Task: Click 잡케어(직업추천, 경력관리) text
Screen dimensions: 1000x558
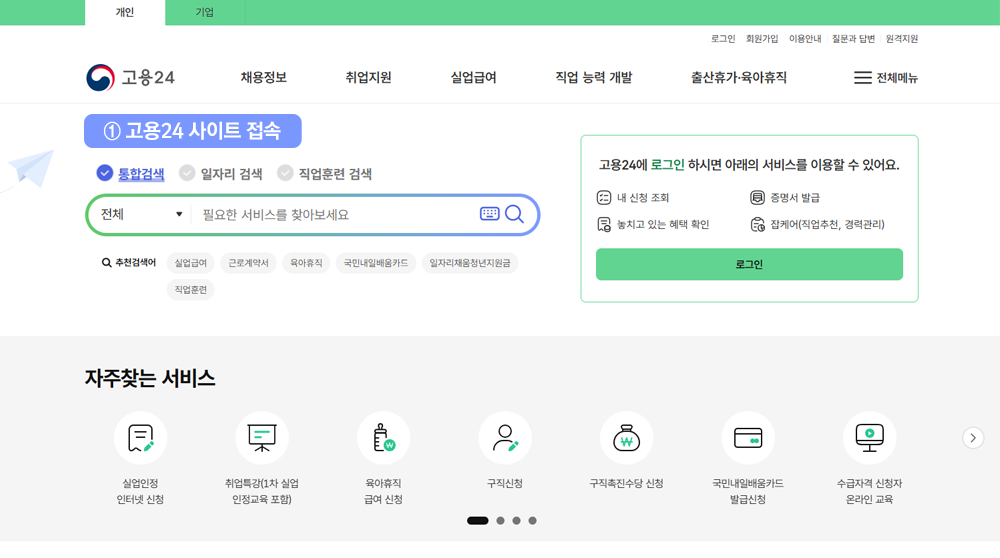Action: pos(827,224)
